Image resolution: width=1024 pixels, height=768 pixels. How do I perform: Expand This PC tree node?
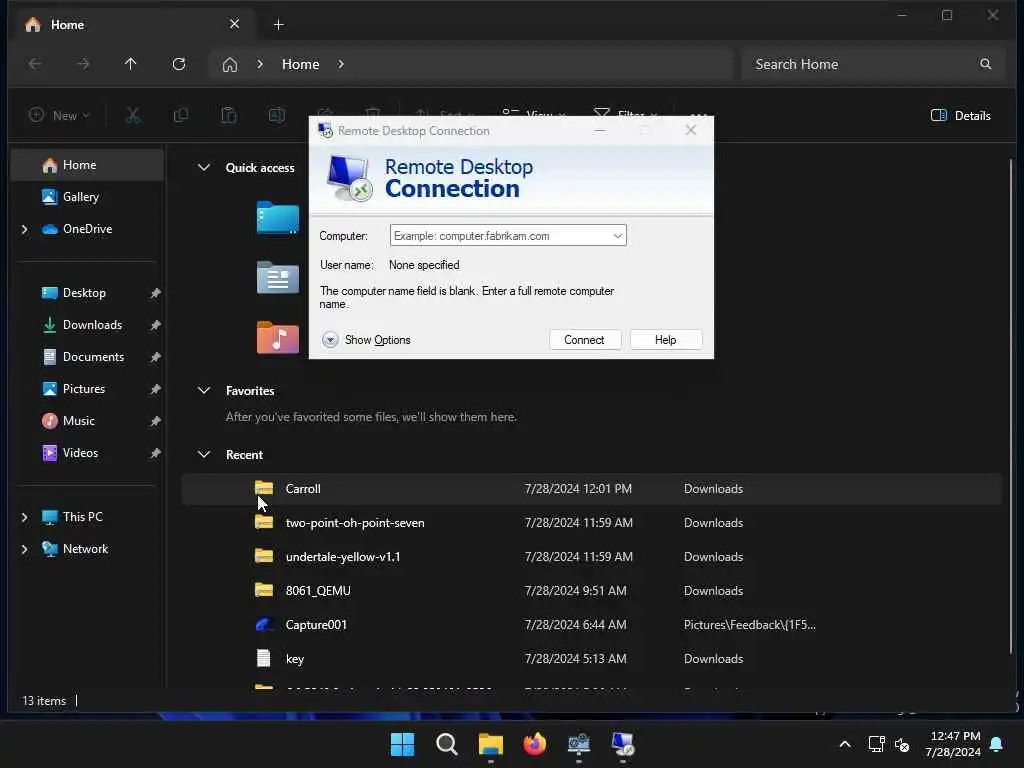[x=24, y=517]
